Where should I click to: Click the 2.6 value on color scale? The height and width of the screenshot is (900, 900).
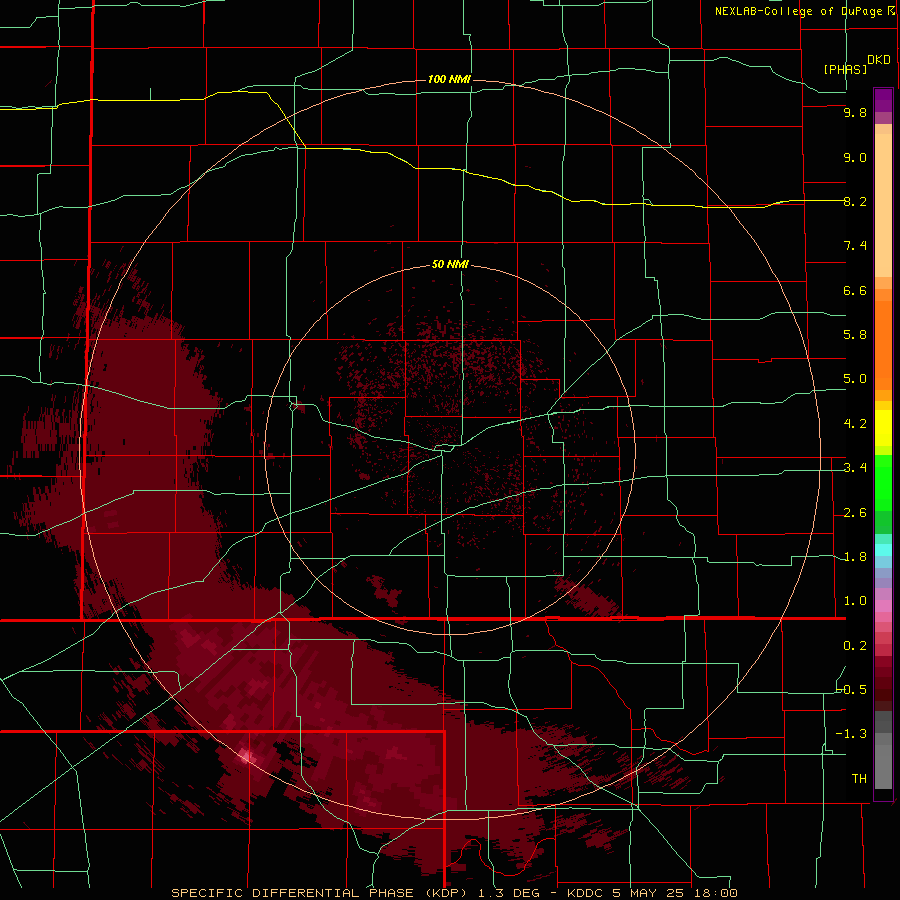pyautogui.click(x=855, y=513)
